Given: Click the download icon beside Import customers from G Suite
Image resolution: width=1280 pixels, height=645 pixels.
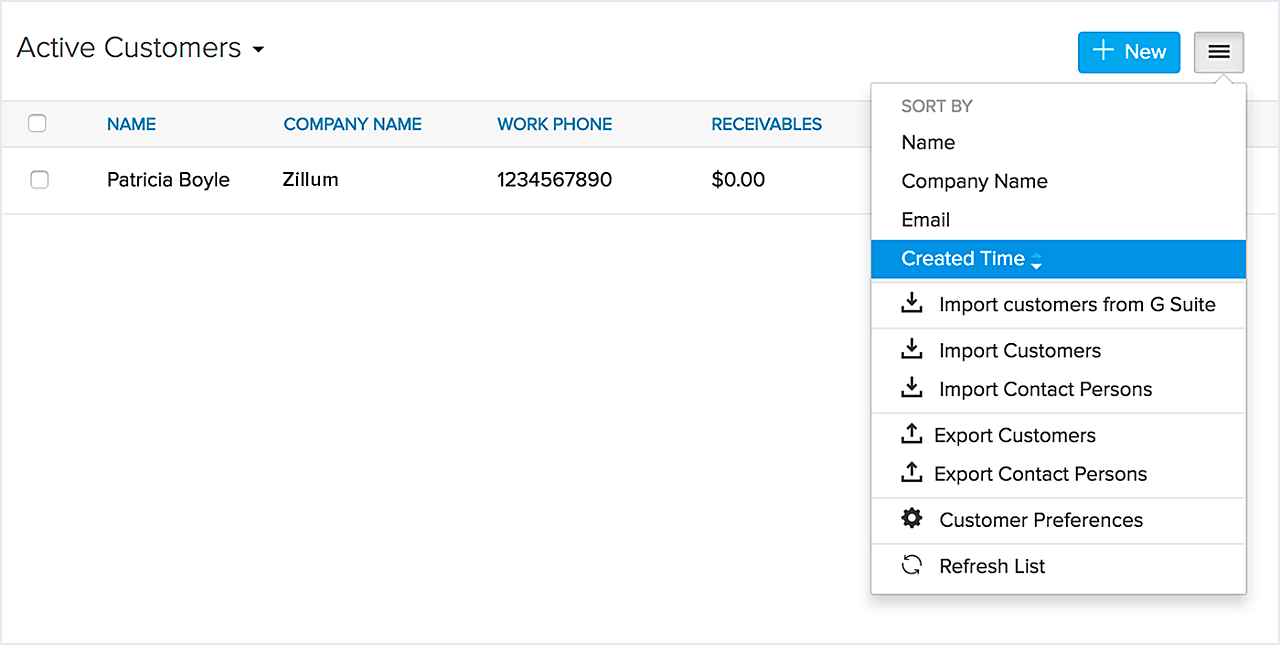Looking at the screenshot, I should [x=911, y=303].
